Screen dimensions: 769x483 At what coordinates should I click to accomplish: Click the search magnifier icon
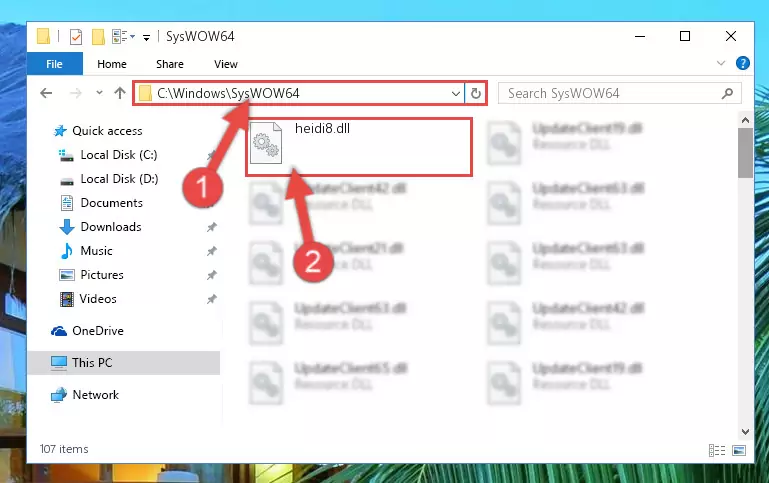(x=728, y=93)
